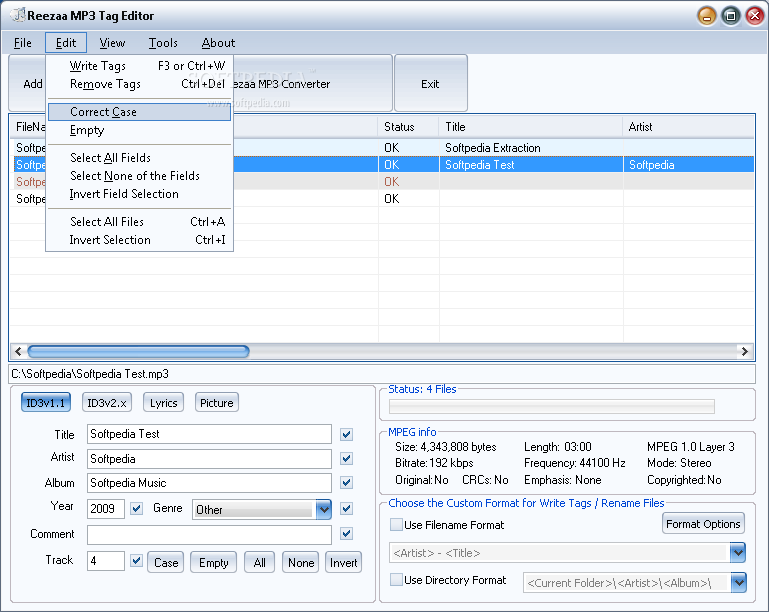This screenshot has width=769, height=612.
Task: Enable Use Filename Format checkbox
Action: (x=396, y=525)
